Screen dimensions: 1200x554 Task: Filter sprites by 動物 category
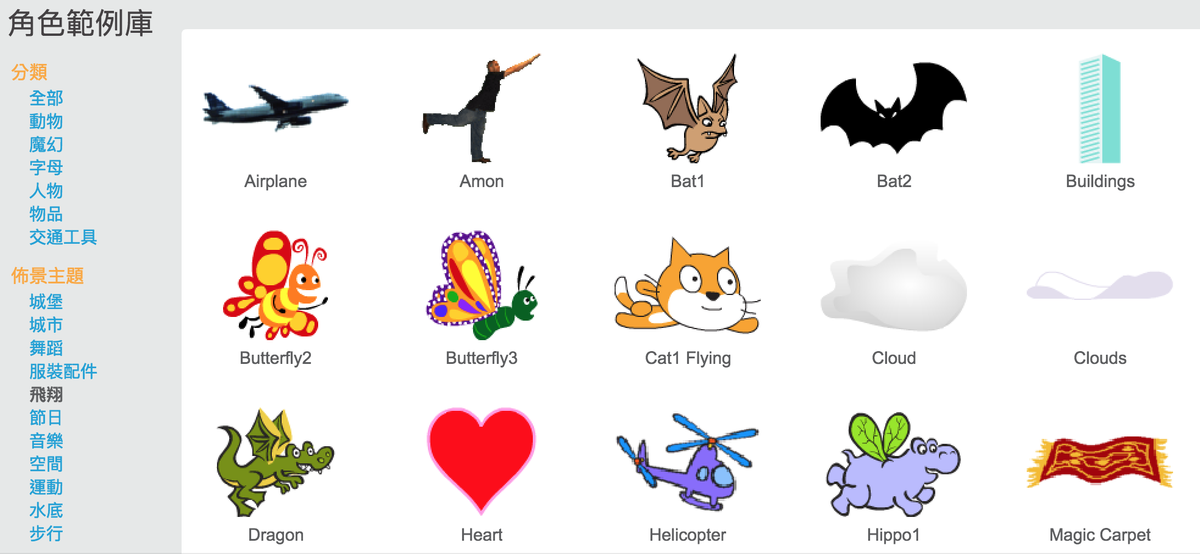(46, 121)
